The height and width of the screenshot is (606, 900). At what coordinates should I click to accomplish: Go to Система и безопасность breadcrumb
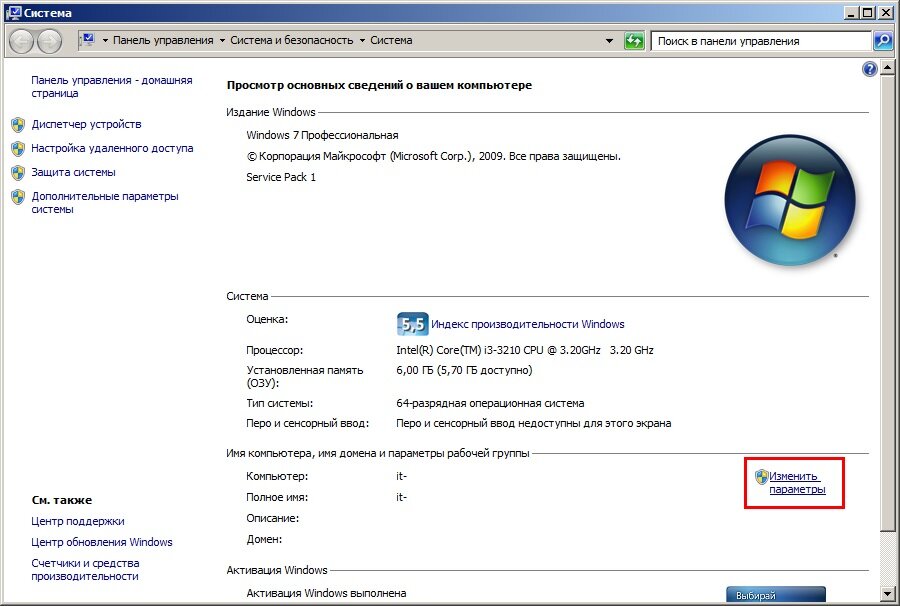pyautogui.click(x=292, y=40)
